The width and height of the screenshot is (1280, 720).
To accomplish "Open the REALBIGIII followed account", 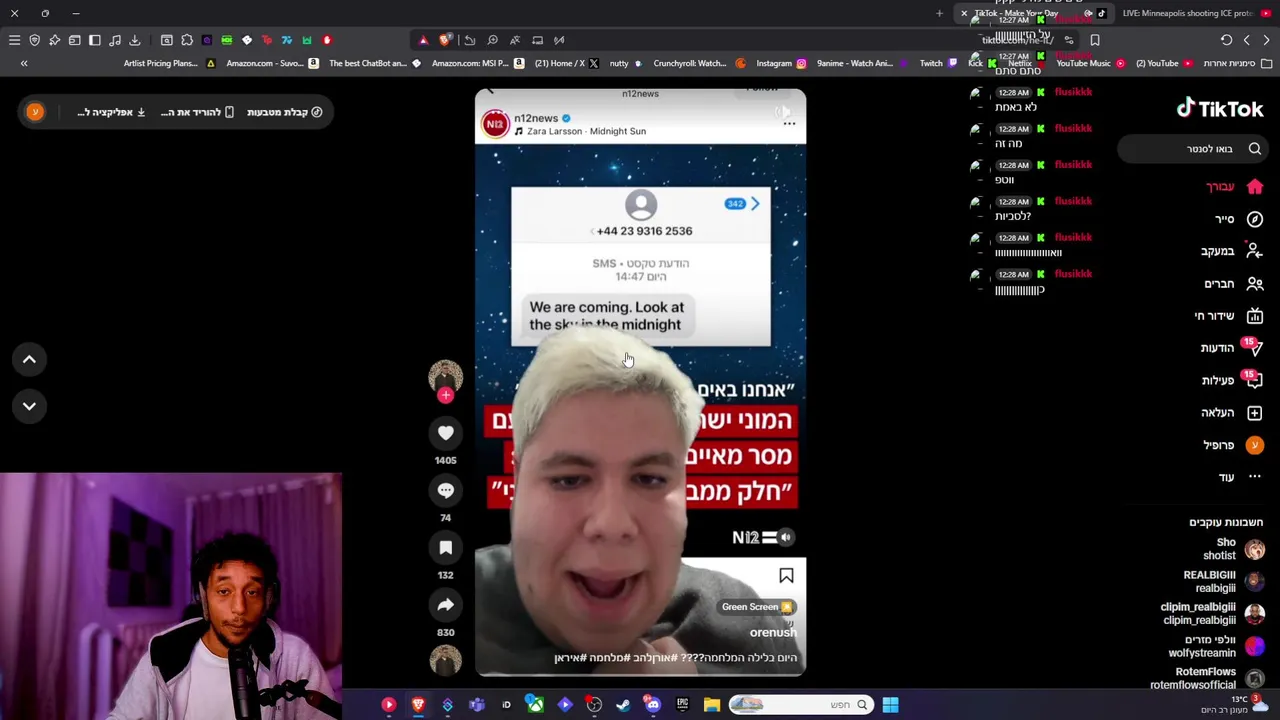I will pyautogui.click(x=1225, y=581).
